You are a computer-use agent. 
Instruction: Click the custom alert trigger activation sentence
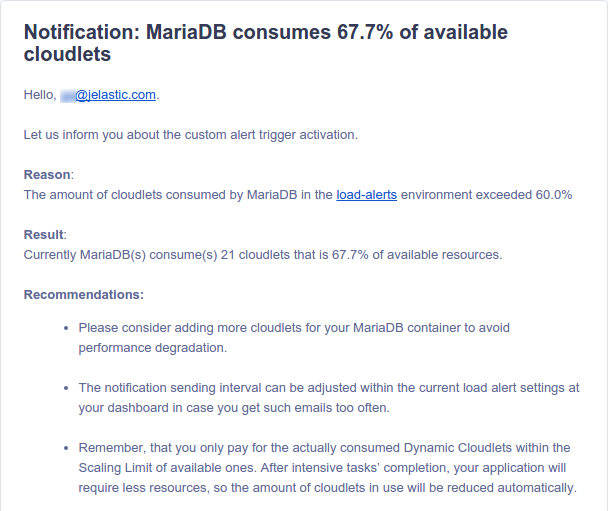(190, 135)
